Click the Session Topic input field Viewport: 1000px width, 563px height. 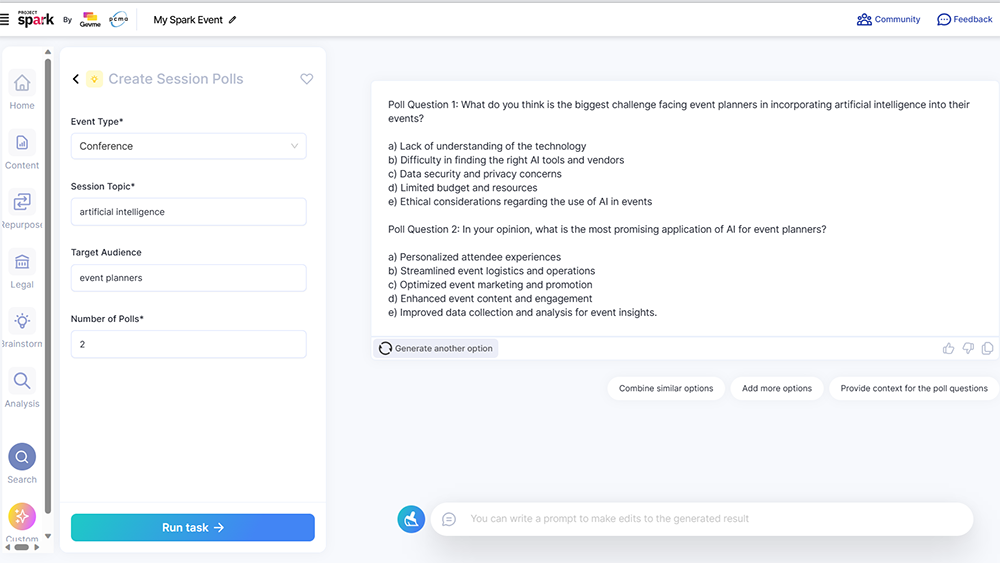pyautogui.click(x=188, y=212)
